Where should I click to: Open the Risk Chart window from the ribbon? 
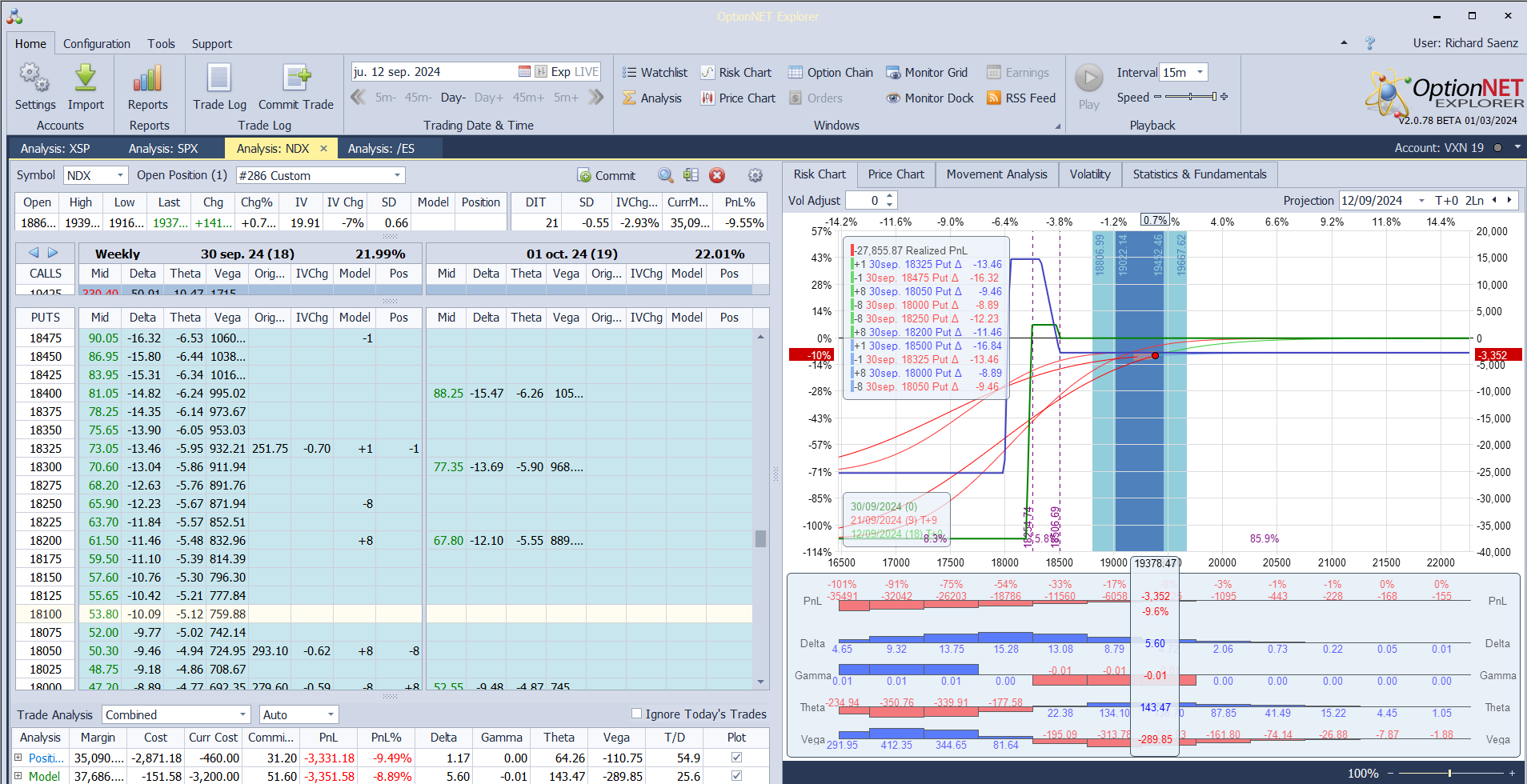click(736, 72)
